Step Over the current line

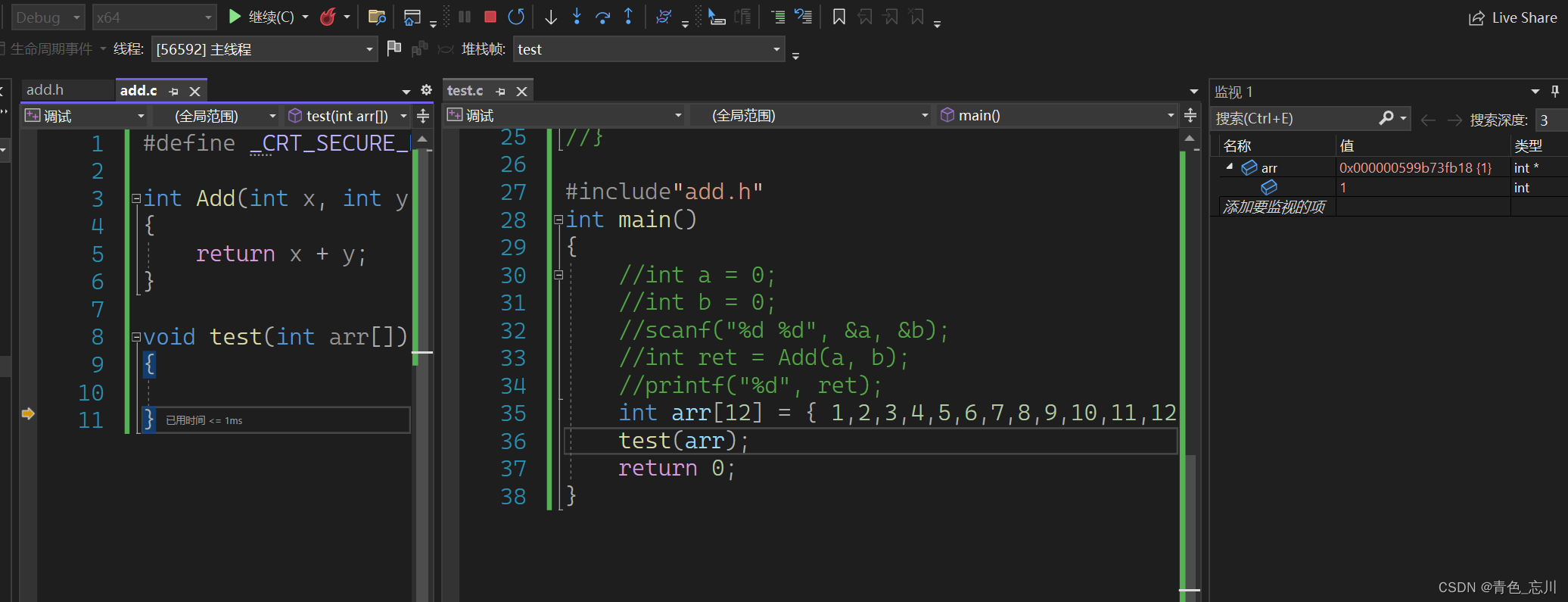tap(602, 17)
